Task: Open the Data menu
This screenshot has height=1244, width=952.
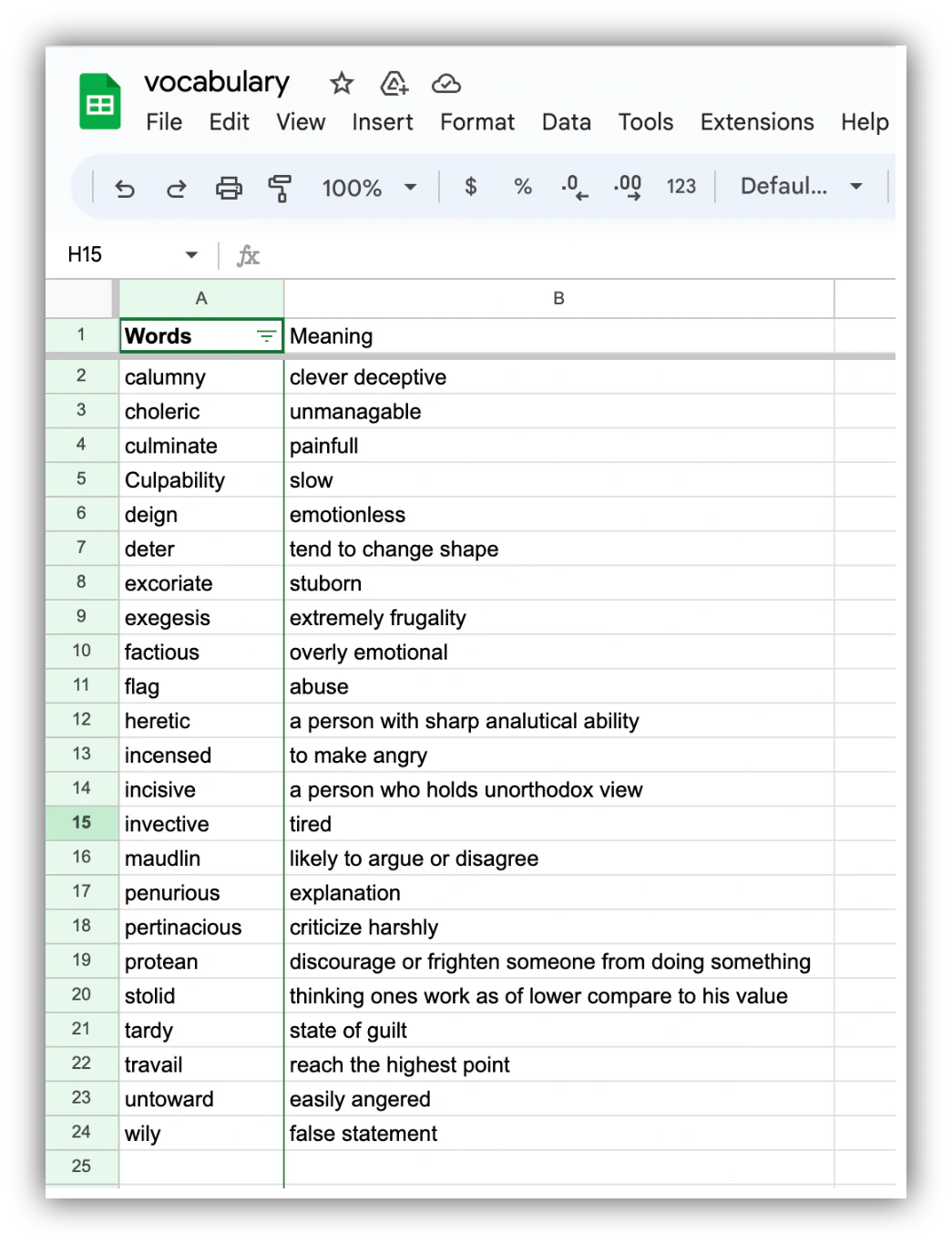Action: click(567, 122)
